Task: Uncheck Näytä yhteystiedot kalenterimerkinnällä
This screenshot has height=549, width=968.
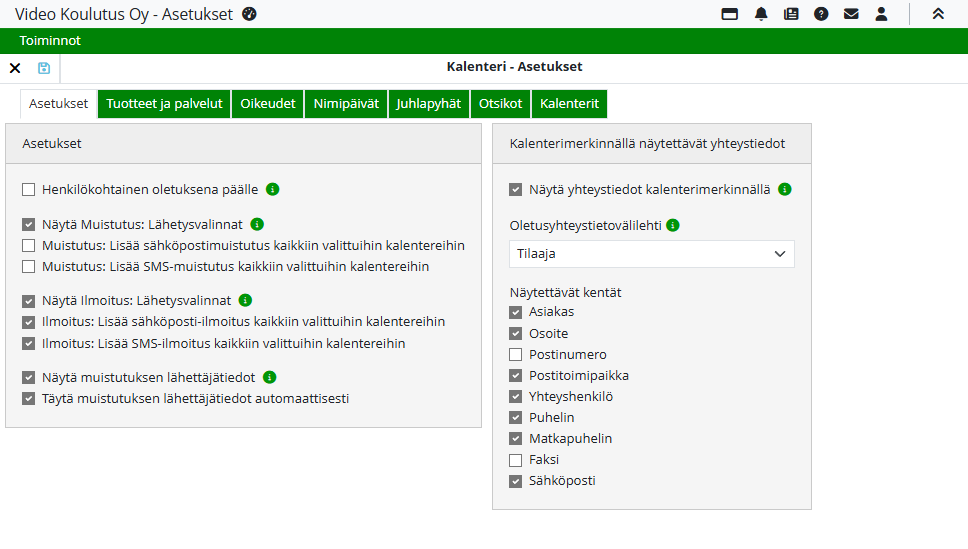Action: tap(516, 189)
